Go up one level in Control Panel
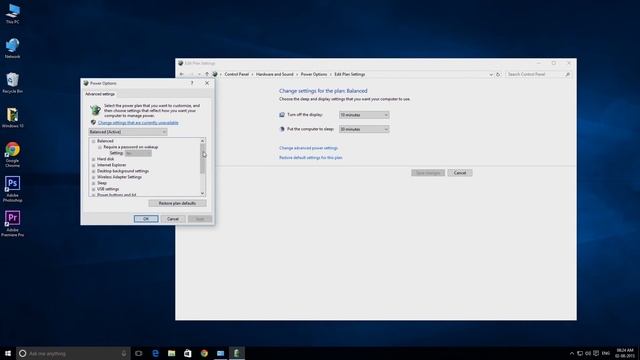 207,74
